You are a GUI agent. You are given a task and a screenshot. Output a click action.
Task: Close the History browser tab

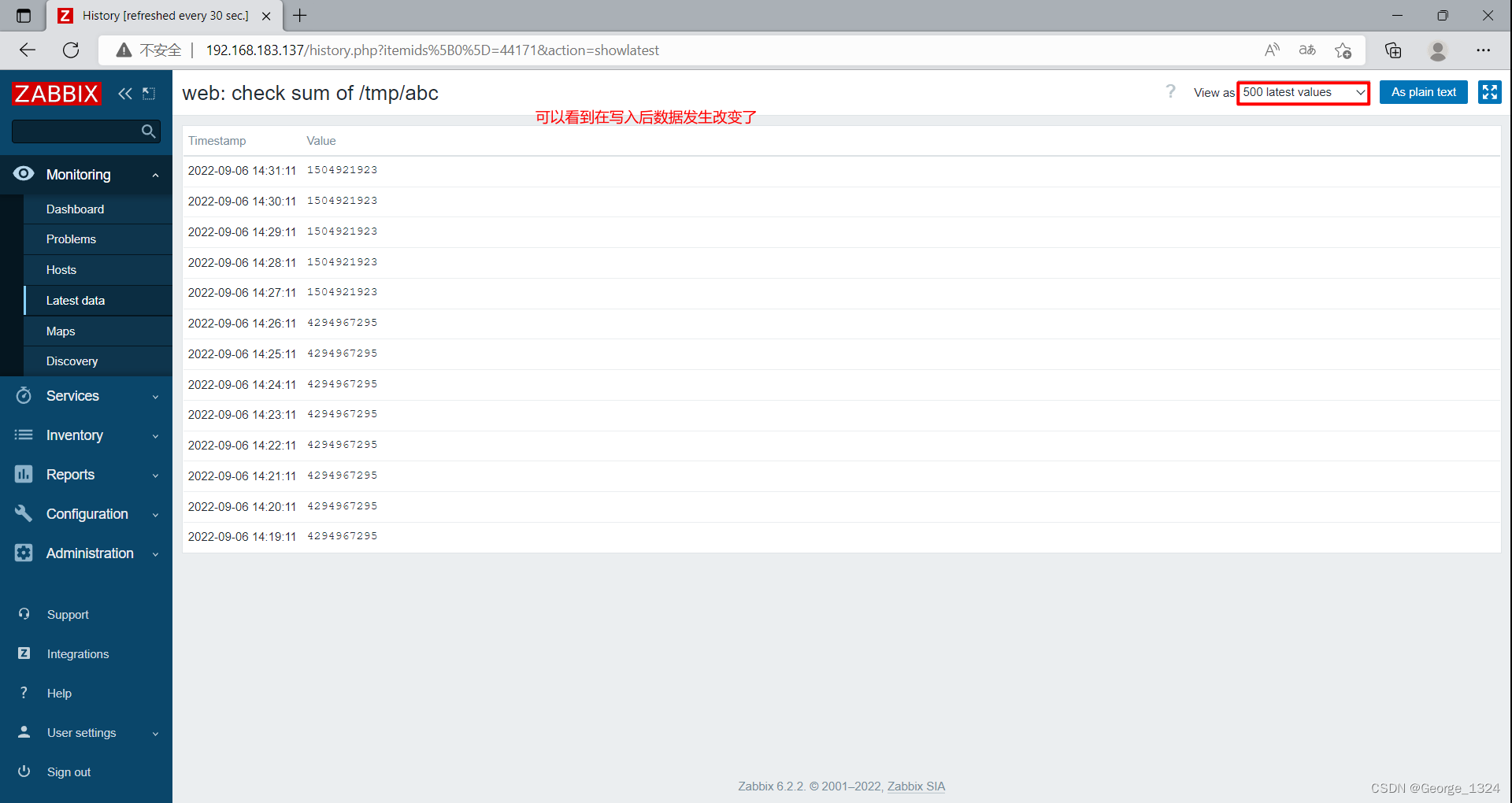coord(266,16)
